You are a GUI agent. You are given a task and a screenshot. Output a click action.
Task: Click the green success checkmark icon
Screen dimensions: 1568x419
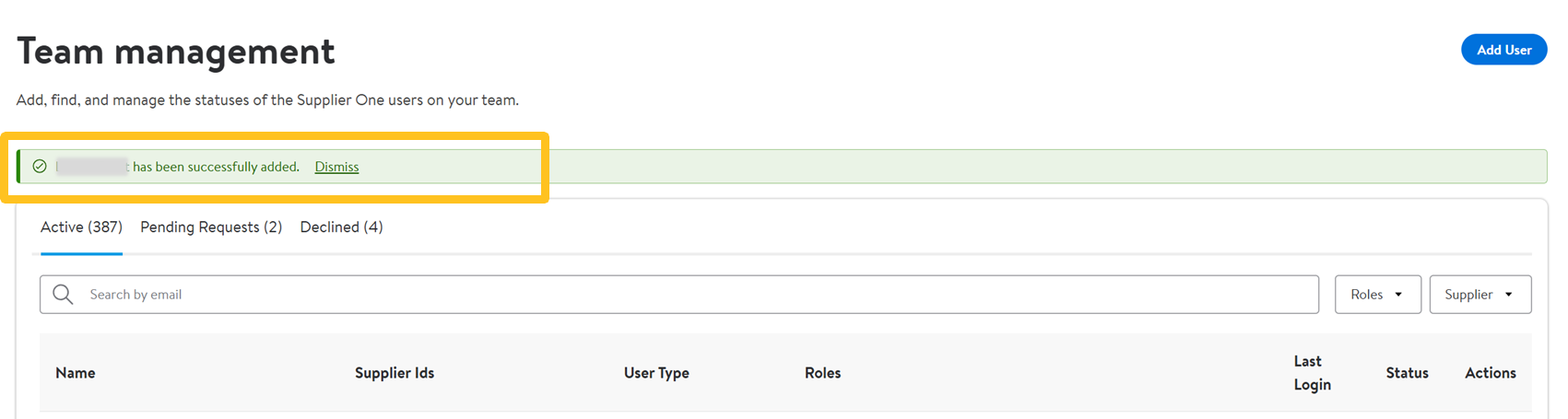coord(40,167)
